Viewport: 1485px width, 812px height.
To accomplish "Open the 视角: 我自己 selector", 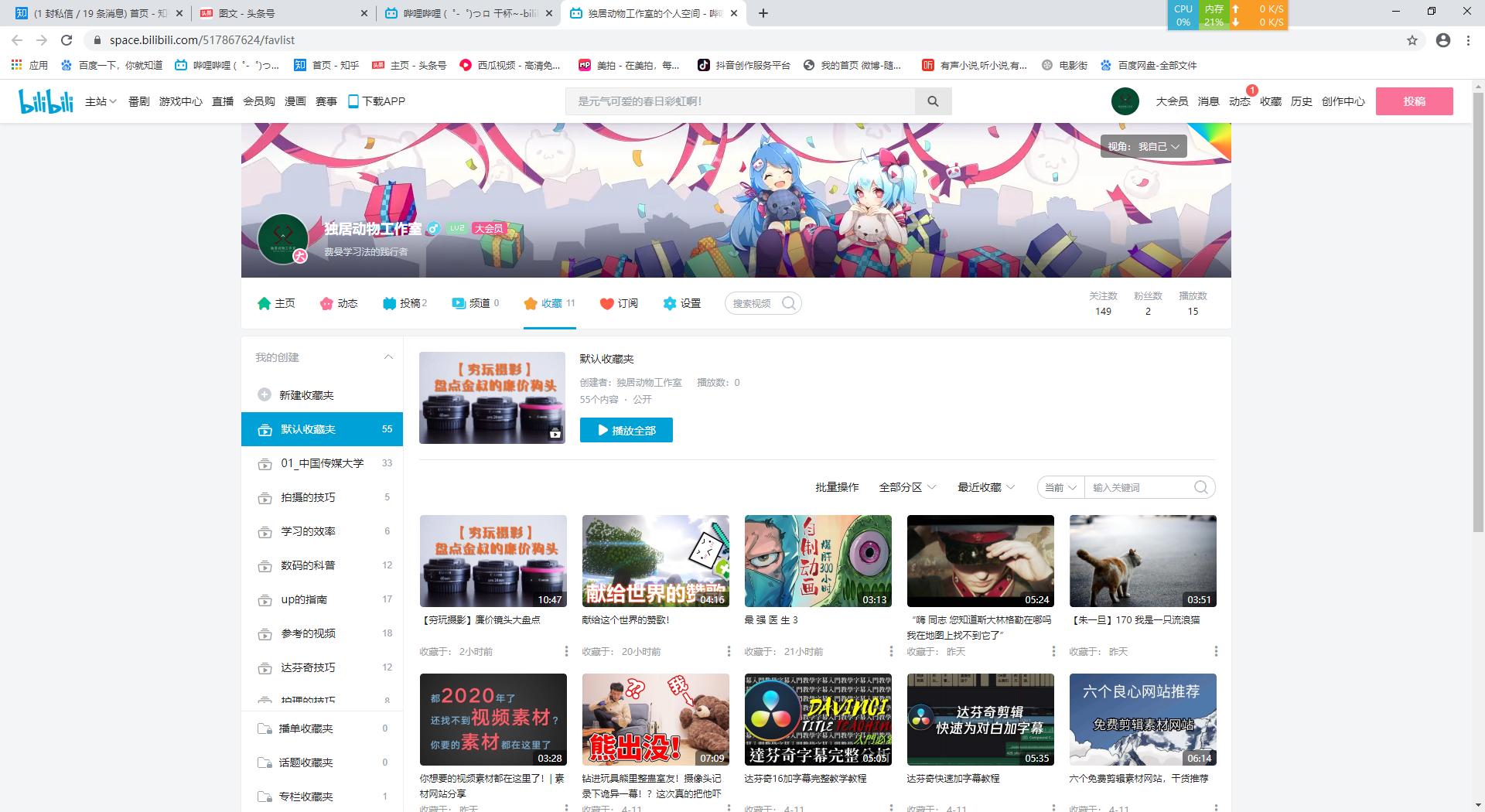I will point(1143,145).
